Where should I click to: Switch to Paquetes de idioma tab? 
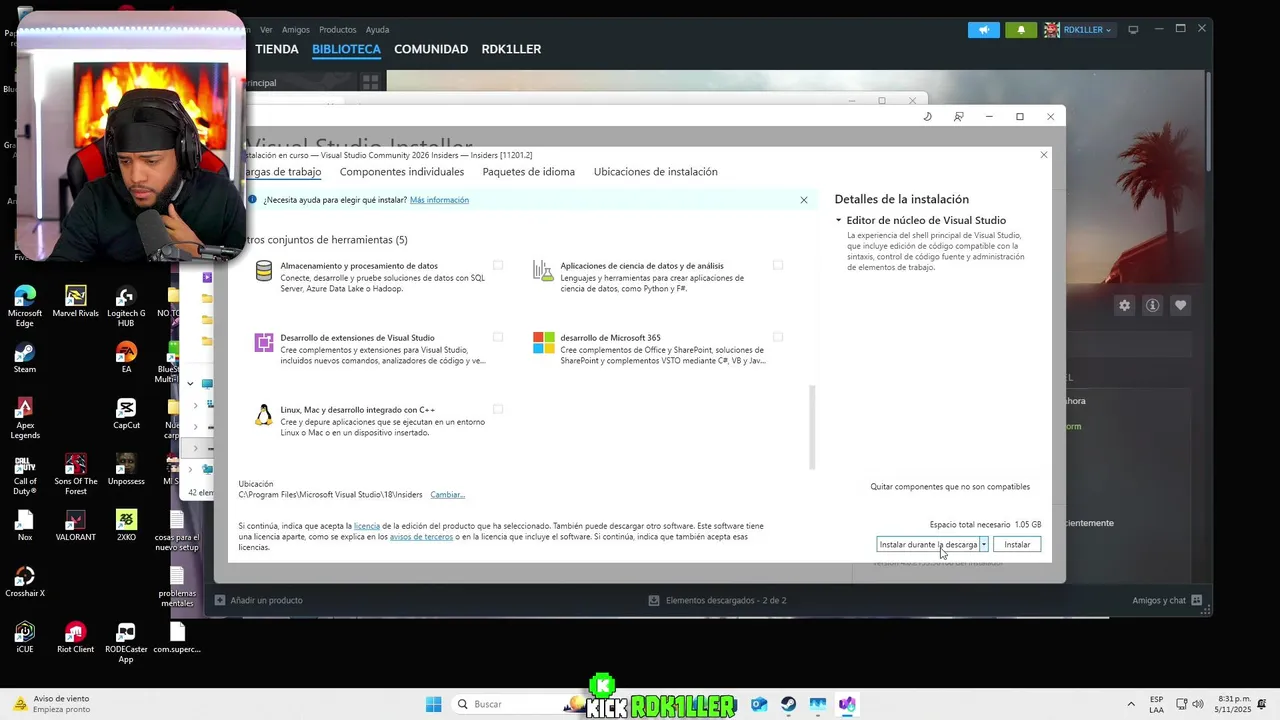[528, 172]
